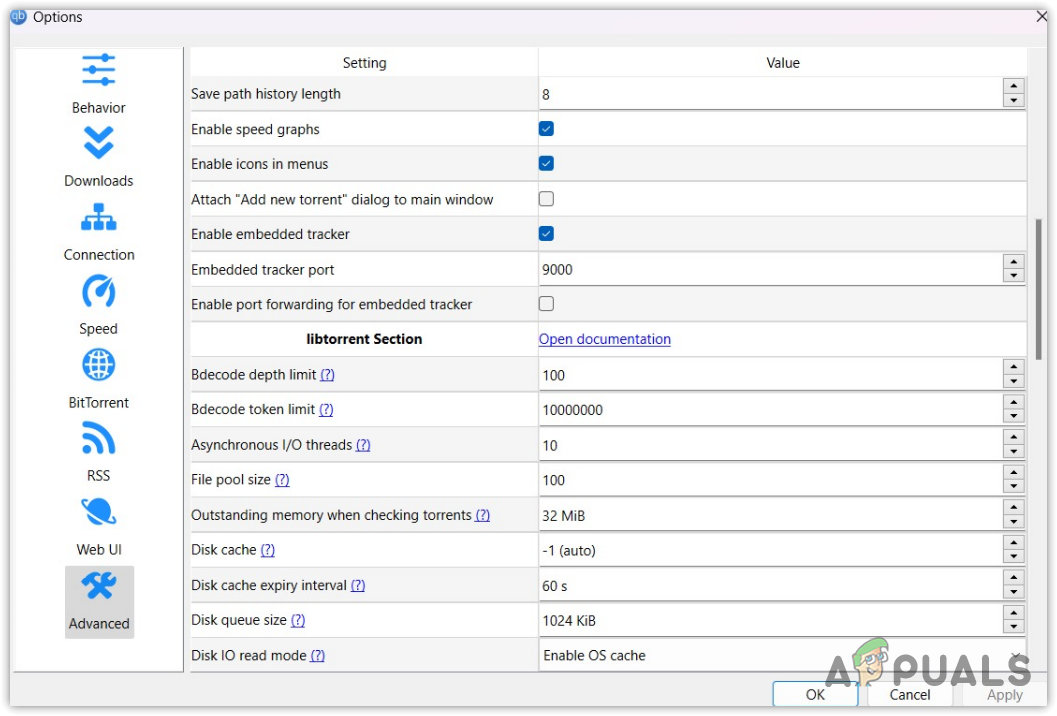Open the RSS feed icon
This screenshot has height=716, width=1057.
tap(98, 439)
